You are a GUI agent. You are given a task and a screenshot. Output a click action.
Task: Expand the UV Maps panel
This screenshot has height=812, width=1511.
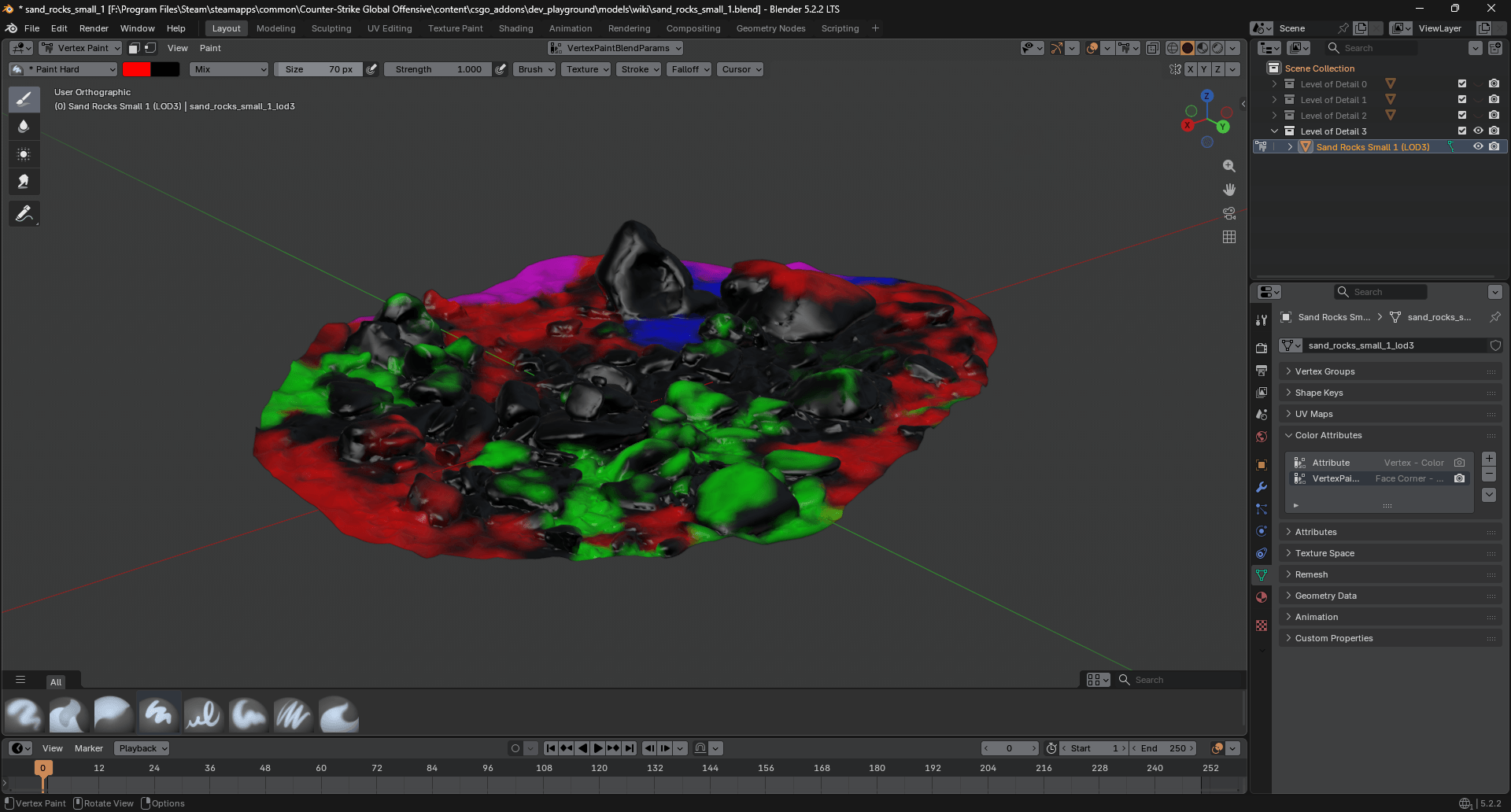tap(1391, 414)
